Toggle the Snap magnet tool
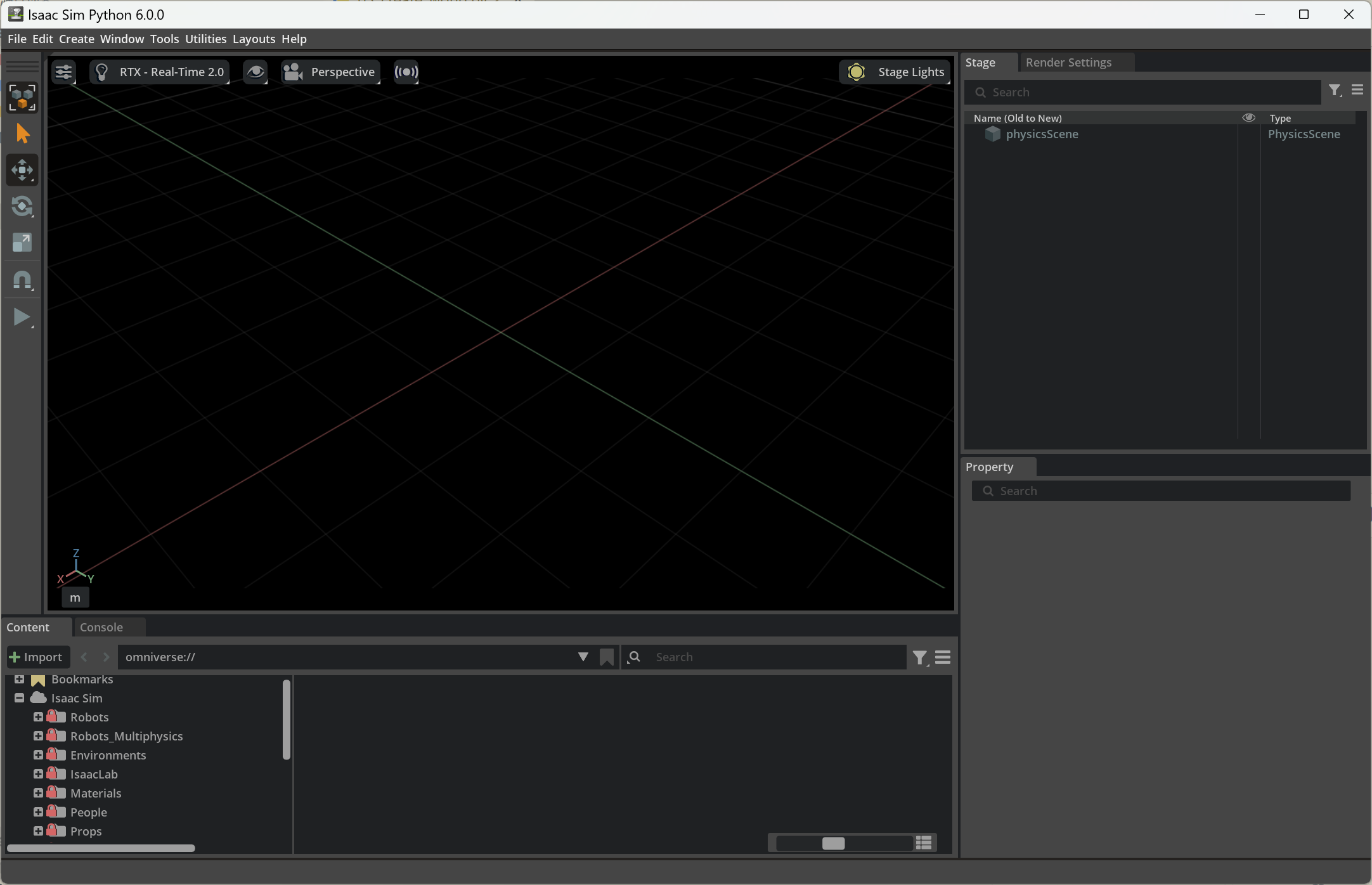Viewport: 1372px width, 885px height. tap(22, 280)
